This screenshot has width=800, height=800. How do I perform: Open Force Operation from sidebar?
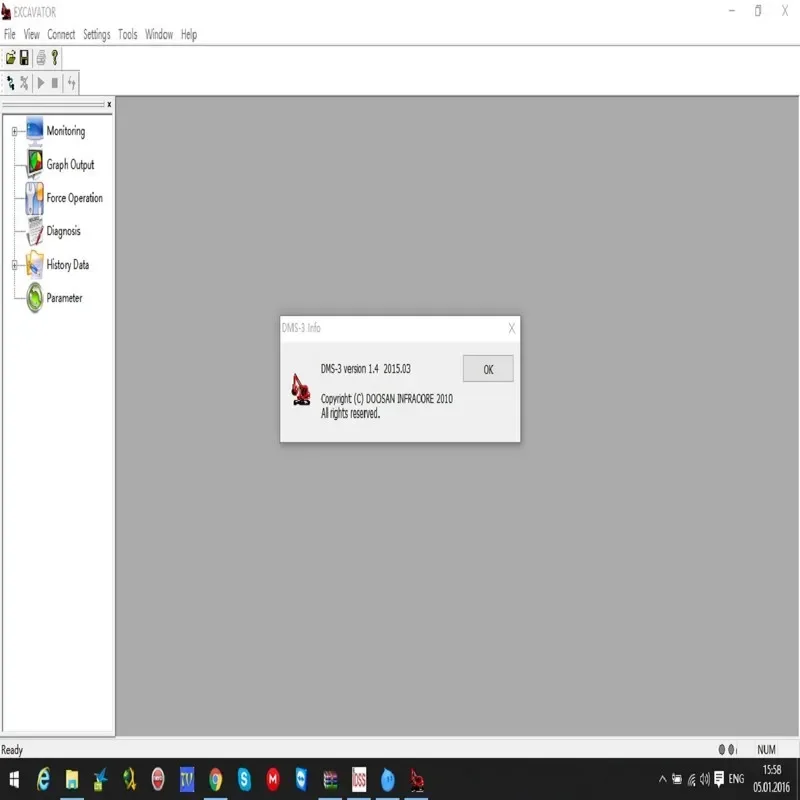point(74,198)
